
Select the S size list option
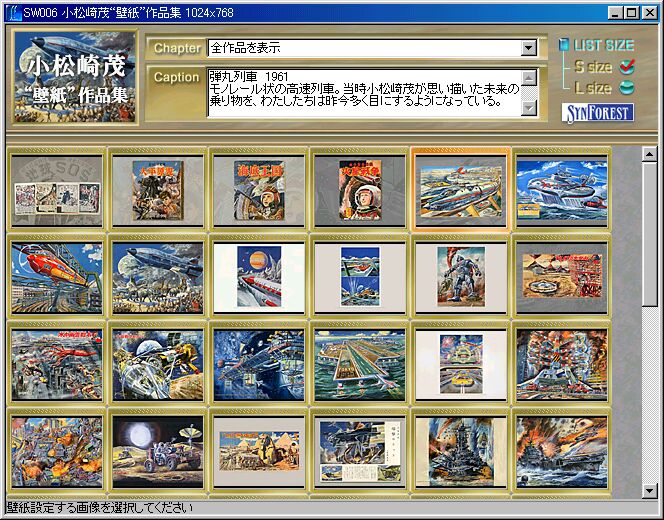604,66
